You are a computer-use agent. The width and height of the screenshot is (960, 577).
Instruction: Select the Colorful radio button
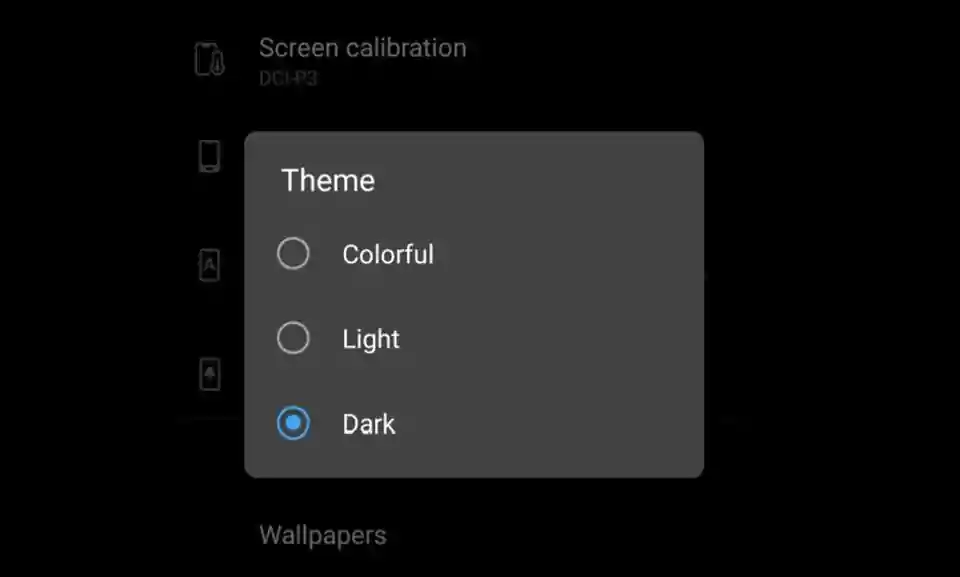[293, 254]
